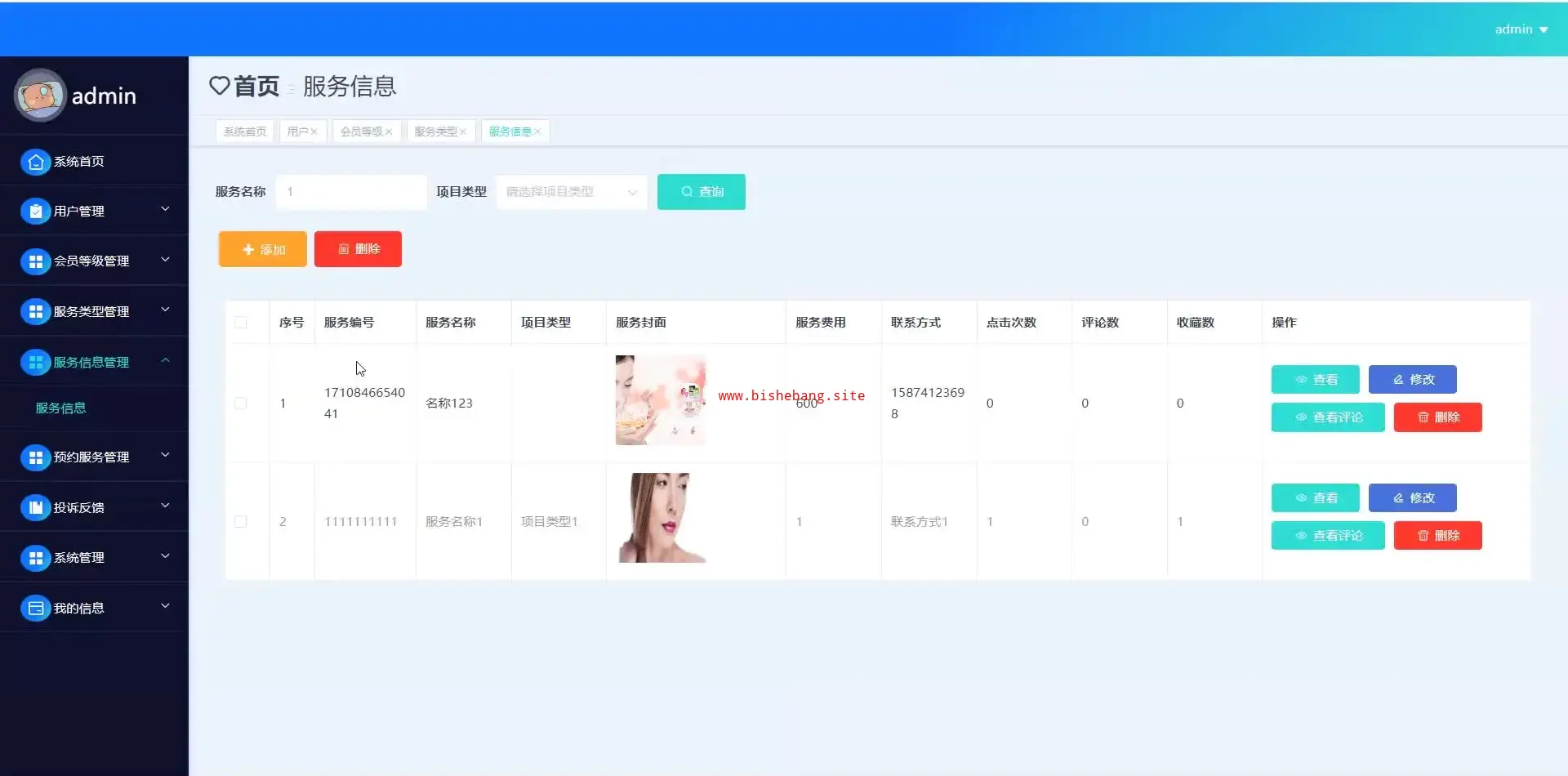Click 修改 for row 服务名称1

coord(1413,498)
